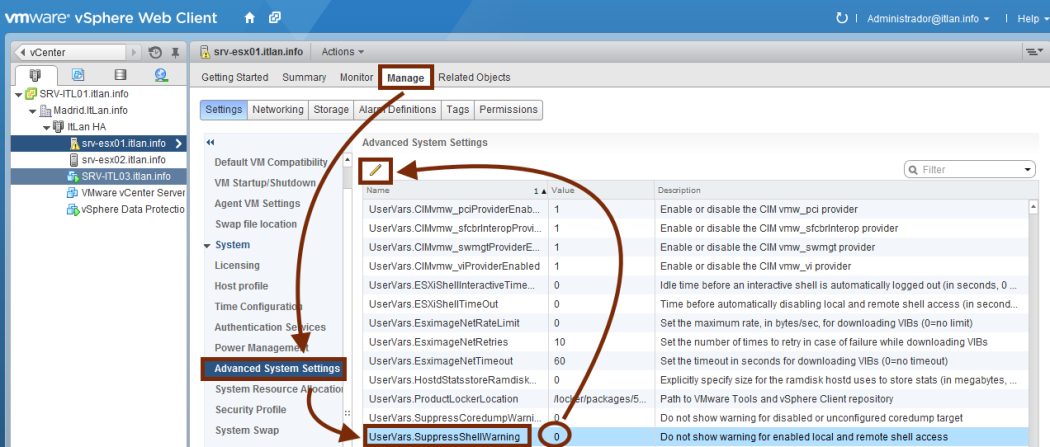The image size is (1050, 447).
Task: Click the Filter search field
Action: [x=965, y=170]
